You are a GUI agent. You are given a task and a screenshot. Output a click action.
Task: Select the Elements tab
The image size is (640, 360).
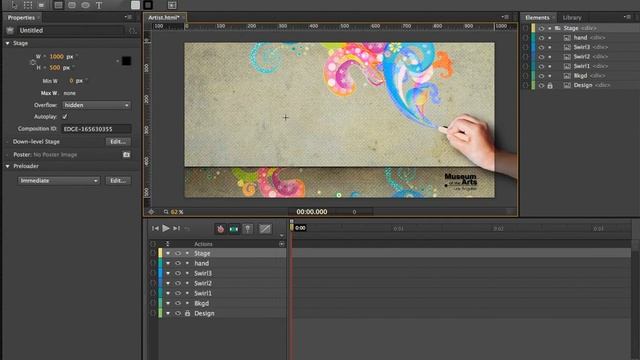pyautogui.click(x=537, y=18)
